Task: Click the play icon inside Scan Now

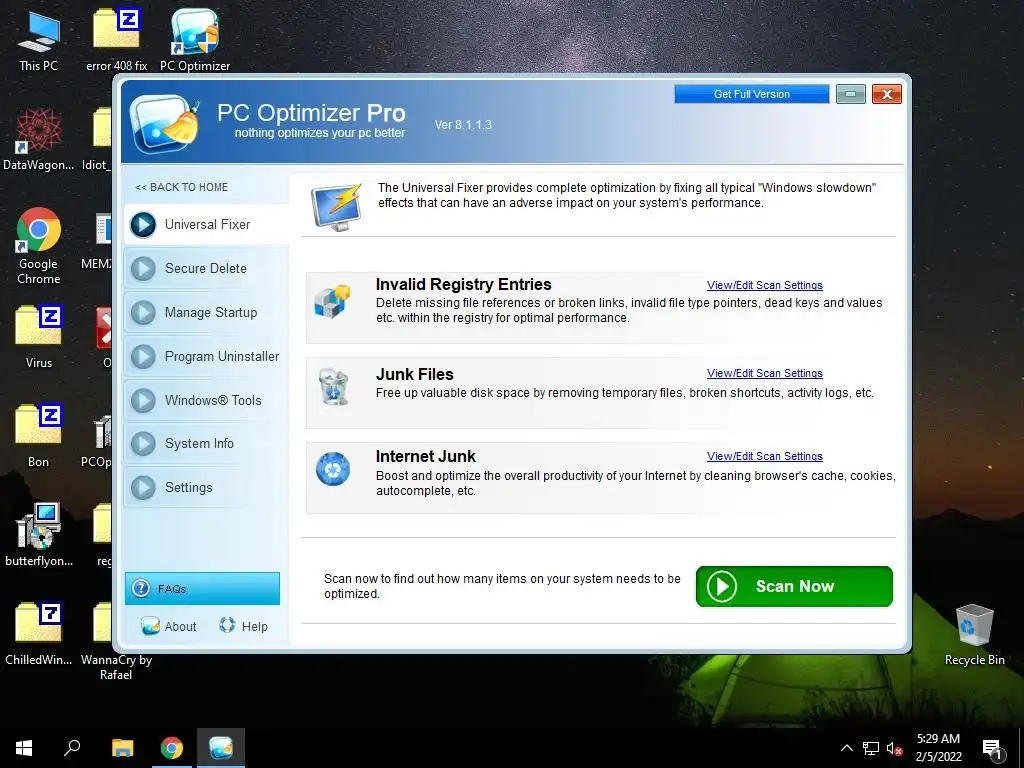Action: pos(722,586)
